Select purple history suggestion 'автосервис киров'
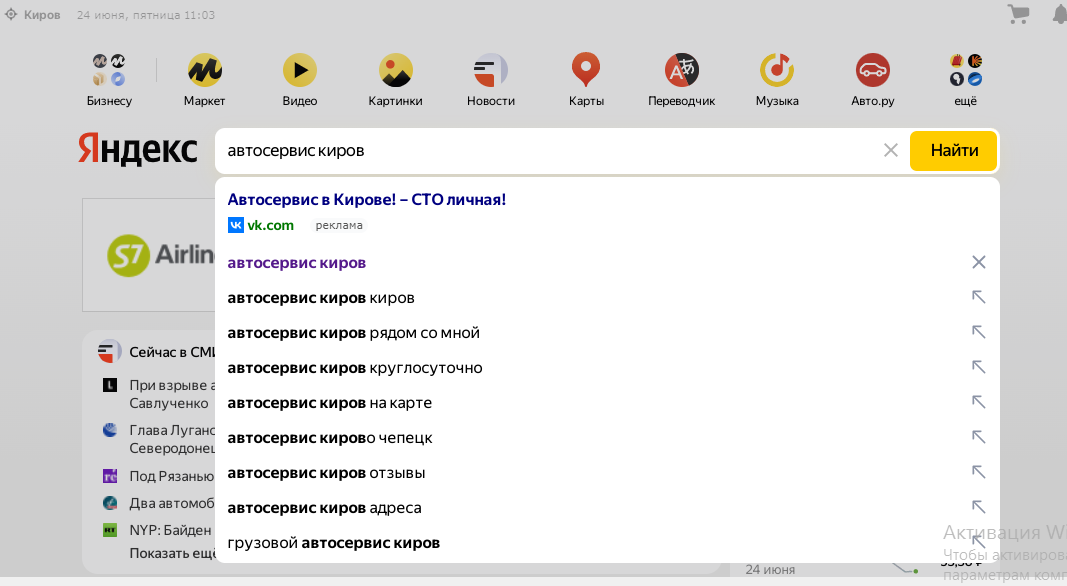The width and height of the screenshot is (1067, 586). pyautogui.click(x=297, y=263)
